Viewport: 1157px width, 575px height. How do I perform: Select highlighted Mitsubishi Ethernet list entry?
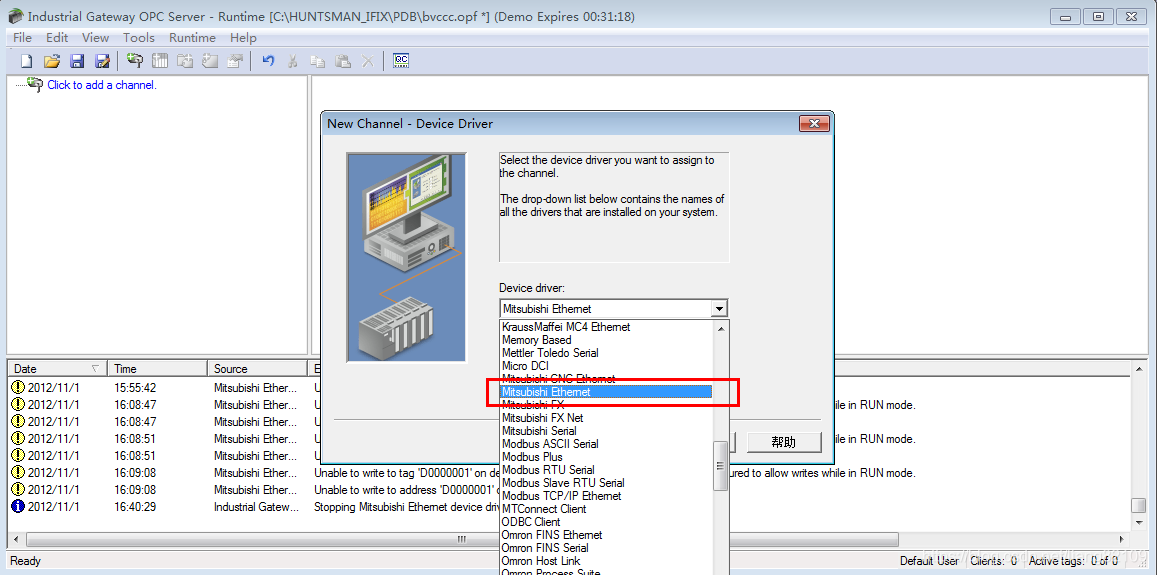pyautogui.click(x=606, y=392)
